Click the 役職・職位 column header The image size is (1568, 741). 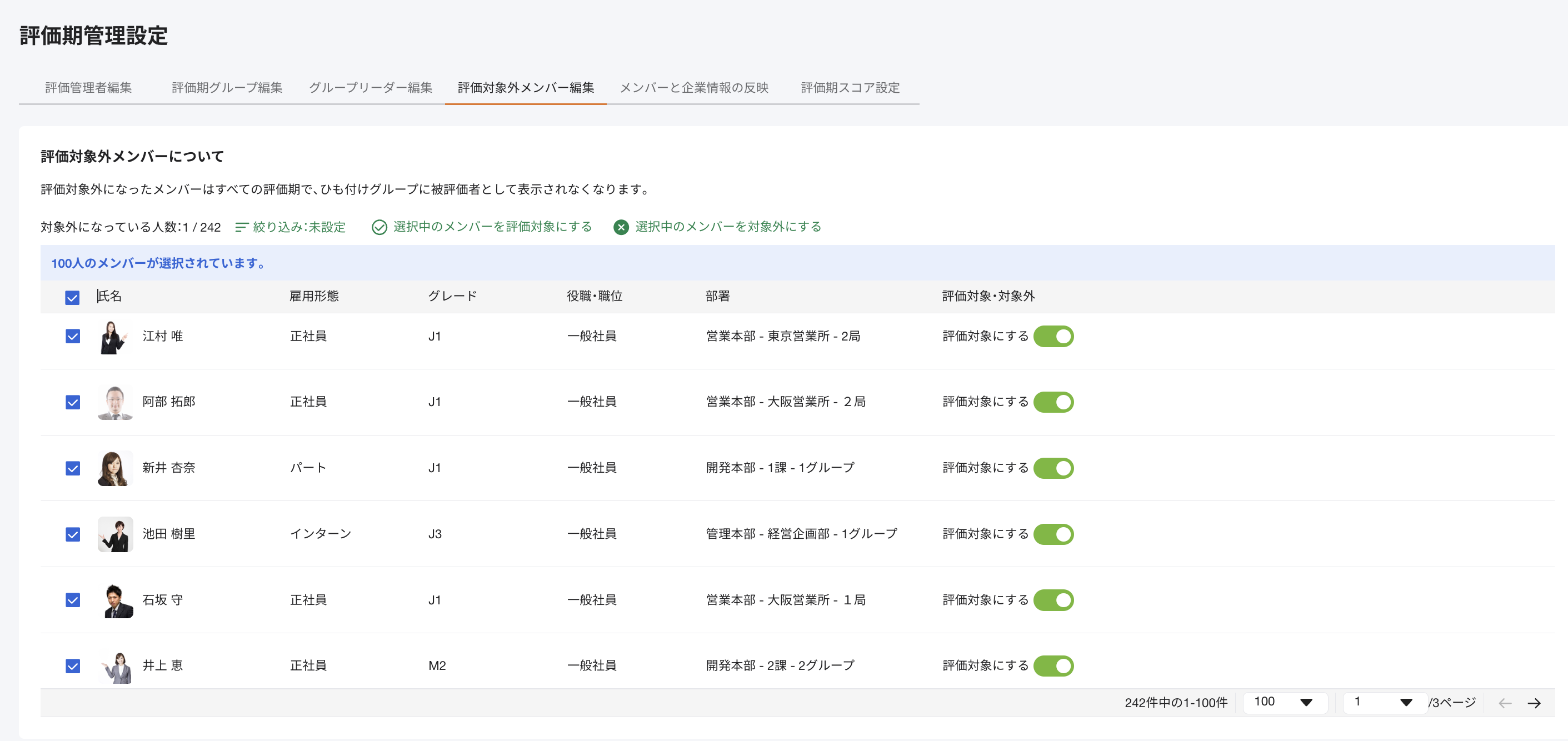[x=595, y=296]
